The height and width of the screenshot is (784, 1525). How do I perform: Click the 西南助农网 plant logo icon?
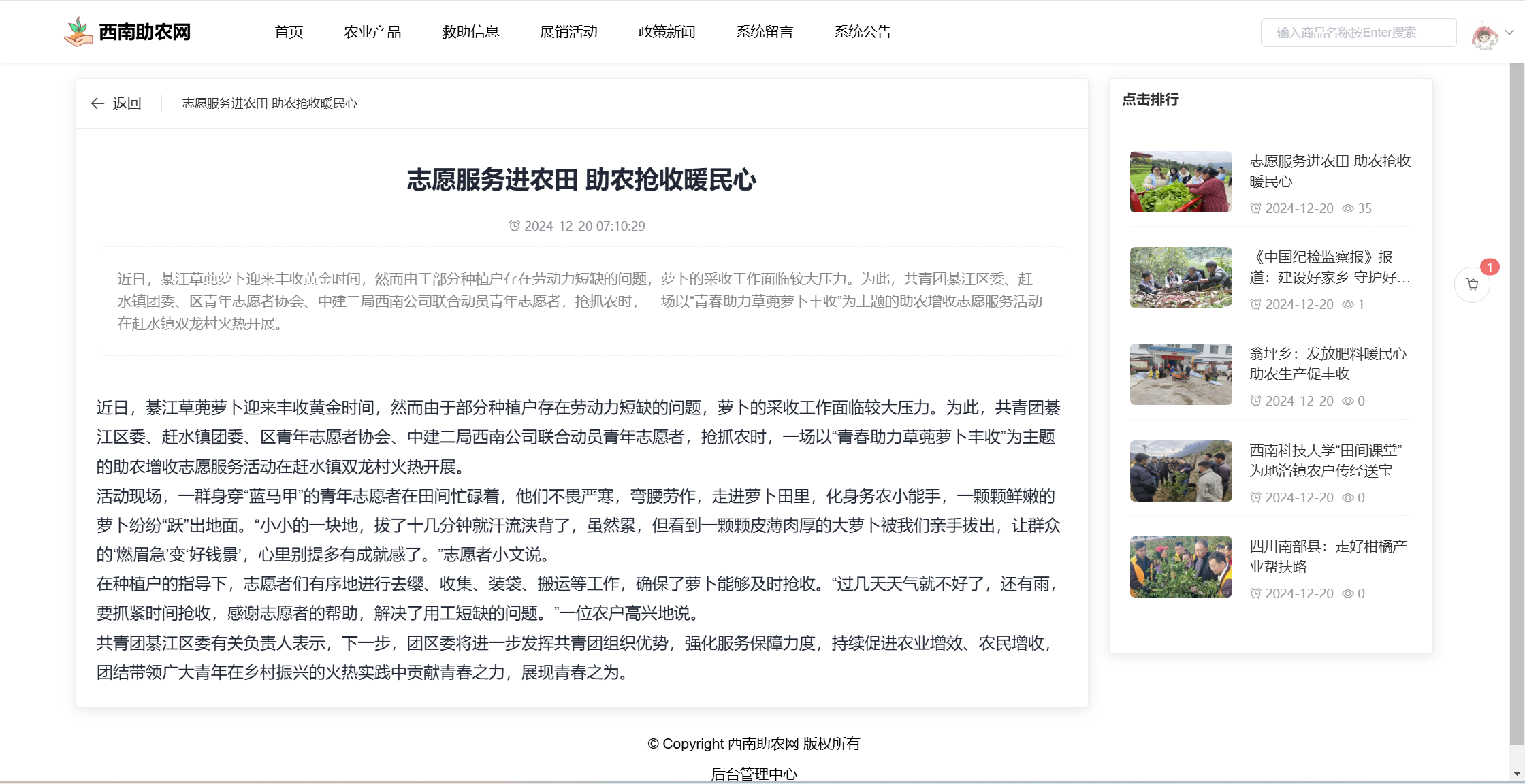pos(78,32)
